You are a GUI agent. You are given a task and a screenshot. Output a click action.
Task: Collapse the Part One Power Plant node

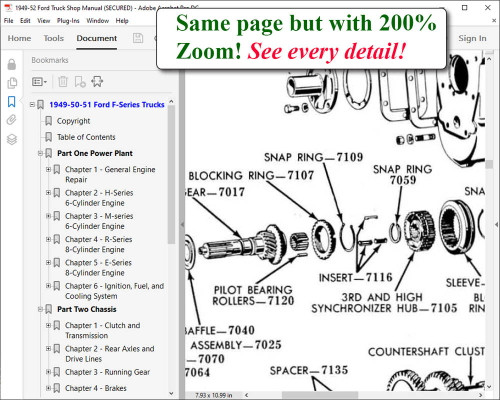point(40,153)
